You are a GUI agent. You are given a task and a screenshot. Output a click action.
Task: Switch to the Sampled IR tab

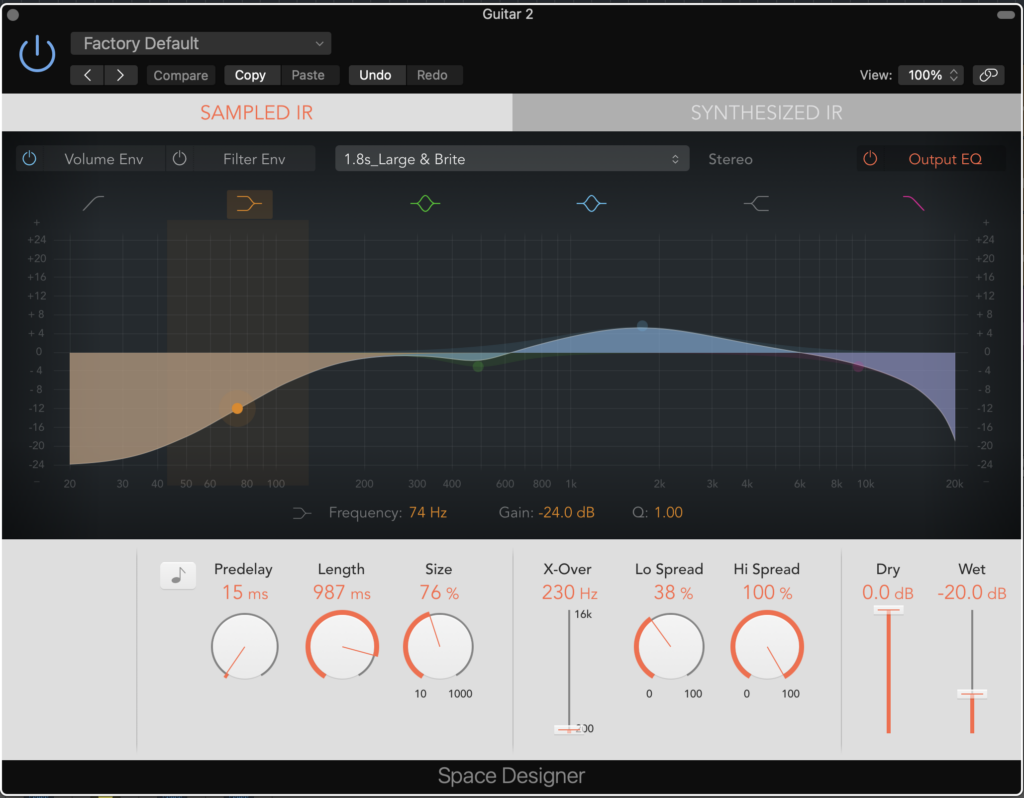tap(257, 112)
